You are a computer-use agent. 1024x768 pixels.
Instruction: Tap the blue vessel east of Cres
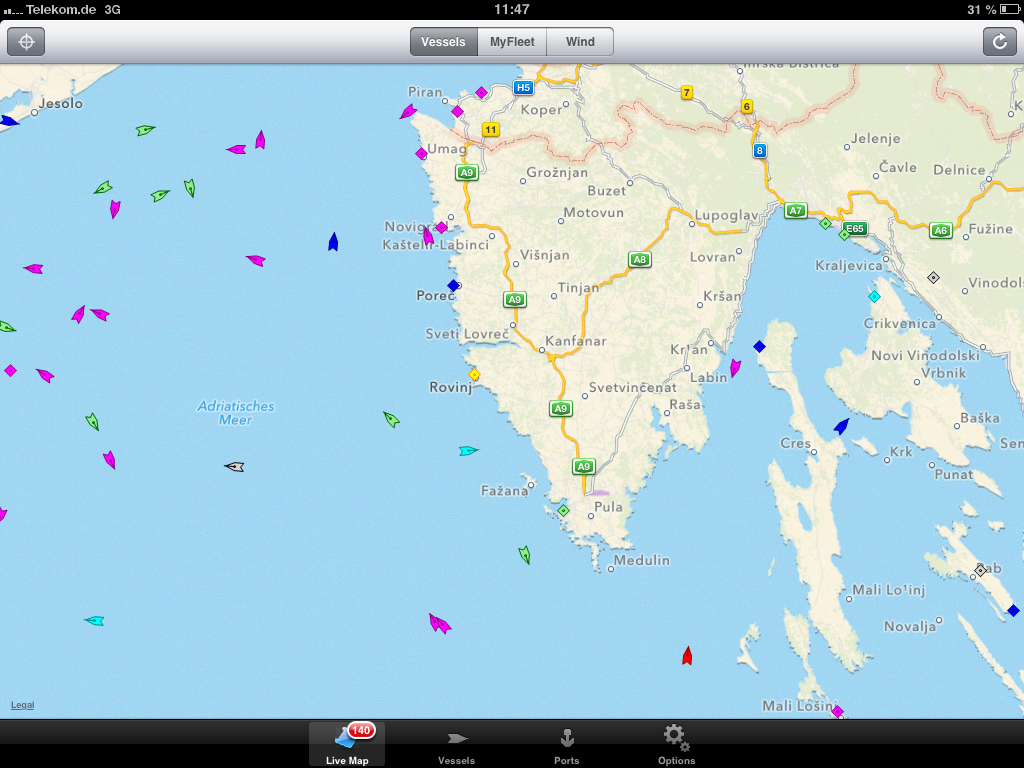[842, 426]
